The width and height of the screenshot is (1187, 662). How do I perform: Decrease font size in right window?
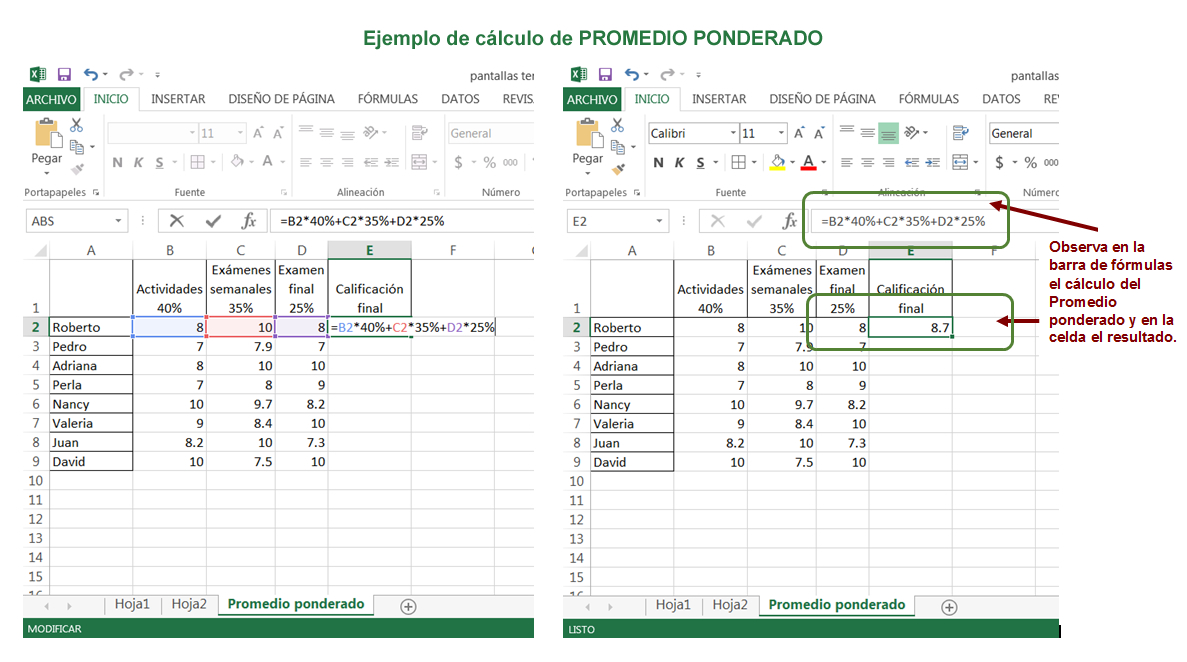pos(819,133)
